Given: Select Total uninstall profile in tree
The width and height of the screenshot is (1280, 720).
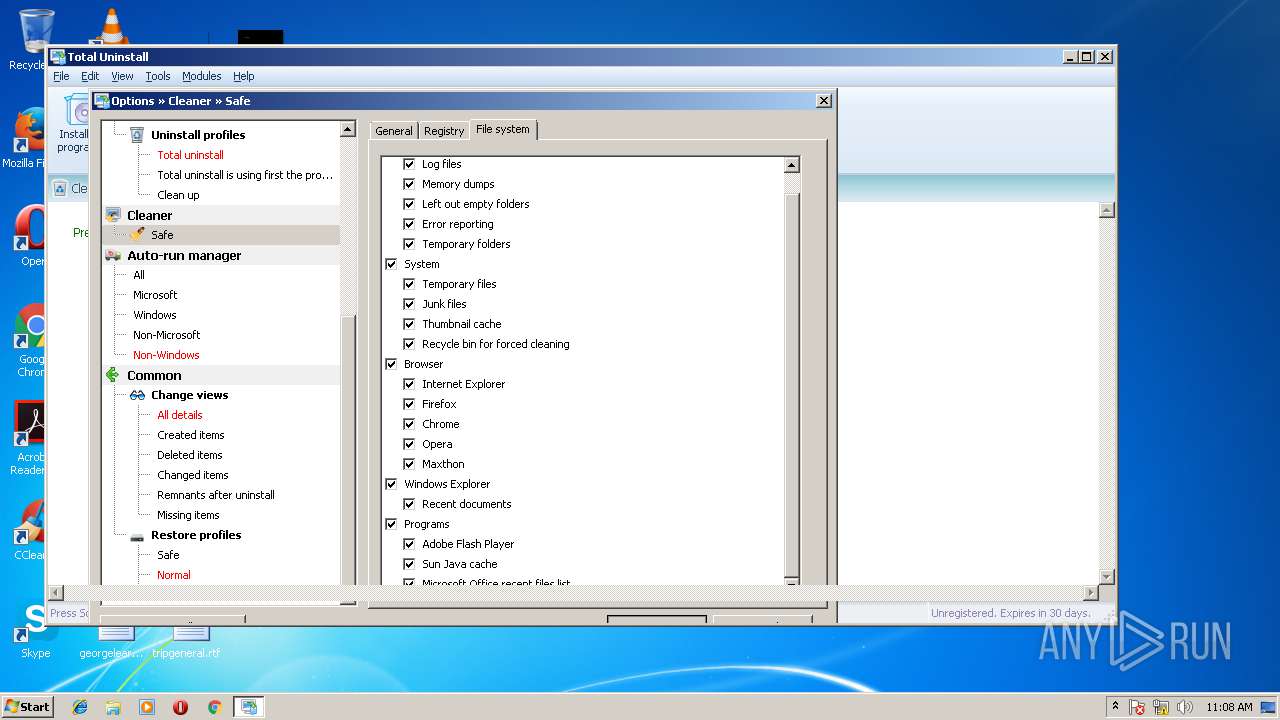Looking at the screenshot, I should click(x=190, y=155).
